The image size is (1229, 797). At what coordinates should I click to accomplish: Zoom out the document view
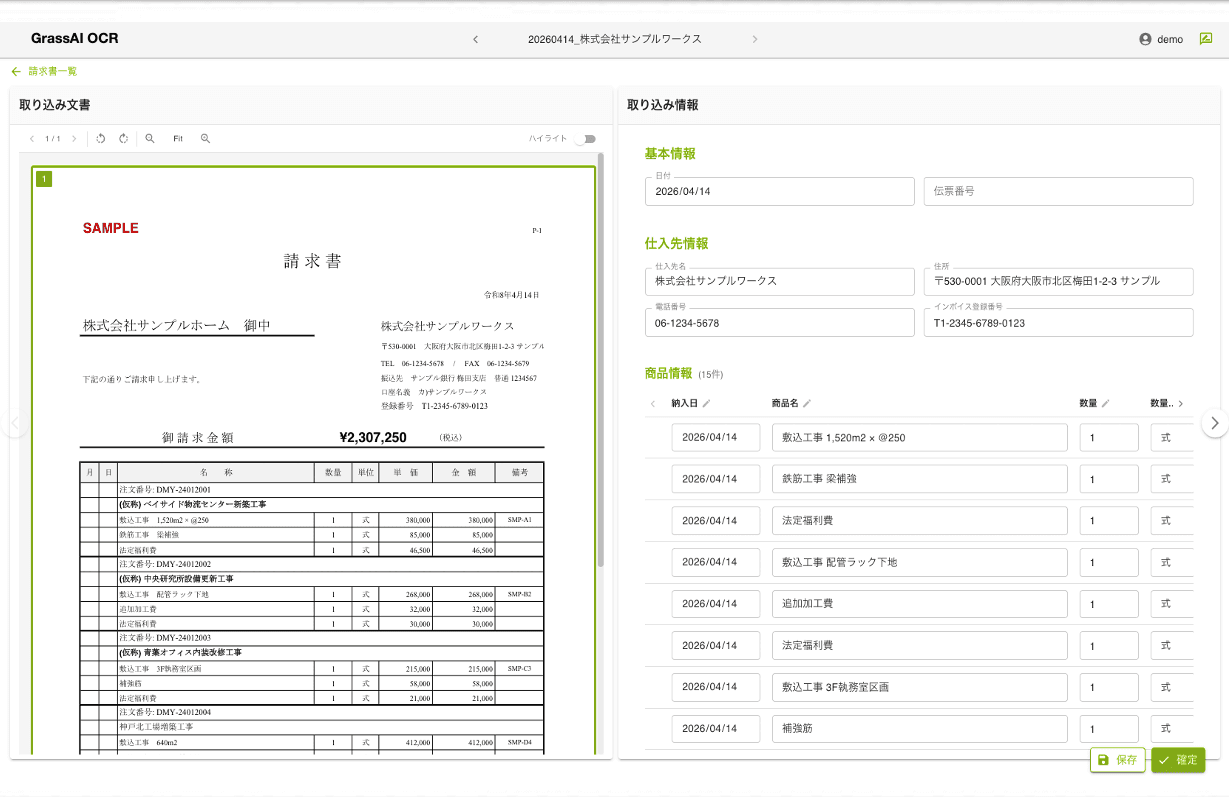pos(150,139)
